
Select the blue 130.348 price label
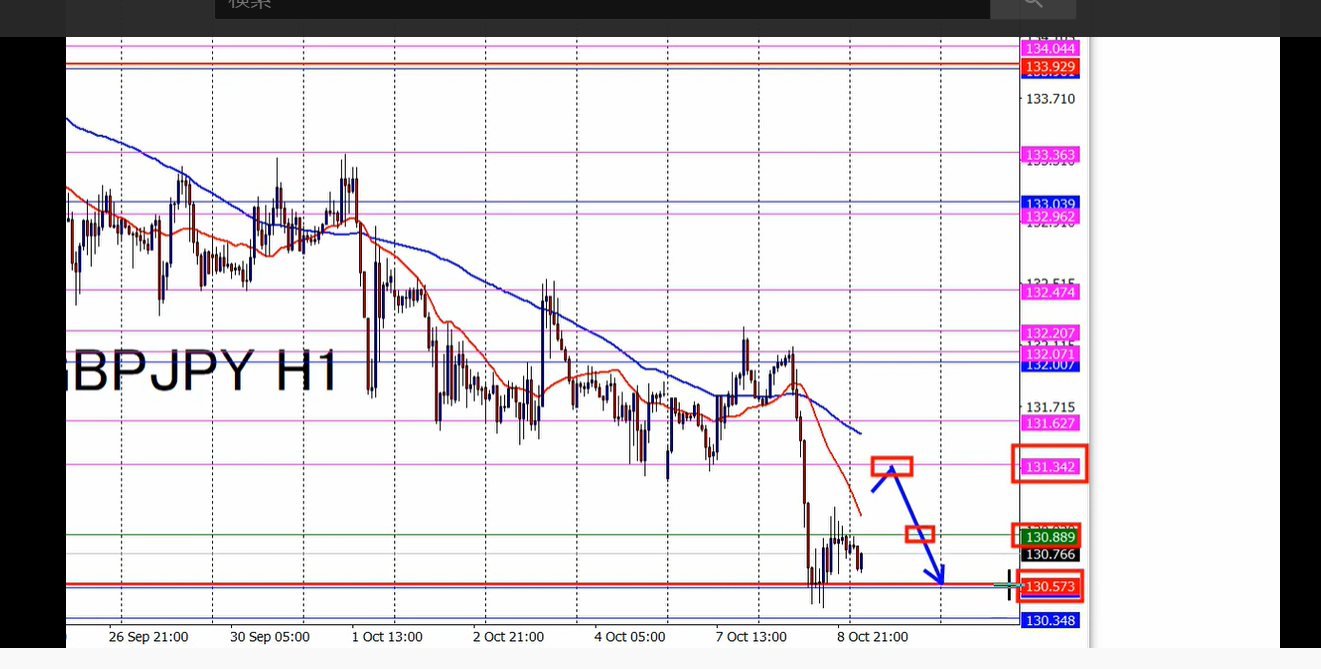[1050, 621]
